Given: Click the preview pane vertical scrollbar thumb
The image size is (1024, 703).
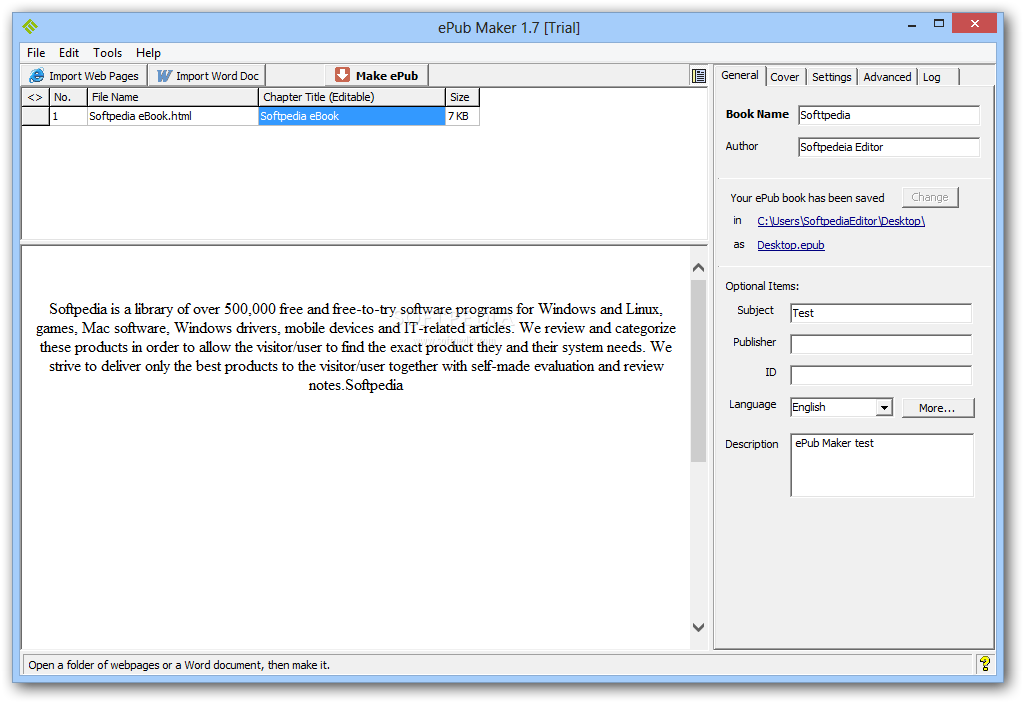Looking at the screenshot, I should (698, 371).
